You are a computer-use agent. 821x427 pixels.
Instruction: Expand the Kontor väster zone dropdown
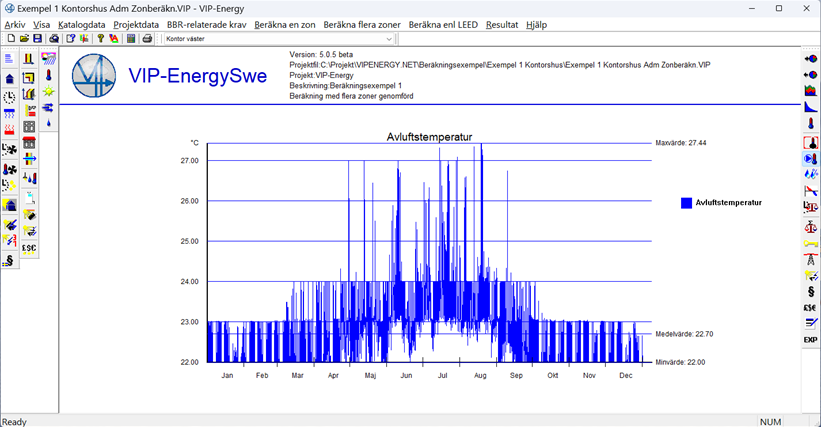[389, 39]
